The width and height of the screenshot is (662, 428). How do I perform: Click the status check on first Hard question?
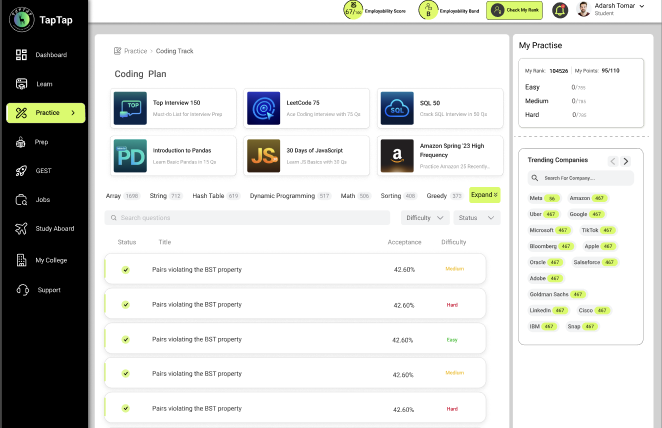point(125,305)
